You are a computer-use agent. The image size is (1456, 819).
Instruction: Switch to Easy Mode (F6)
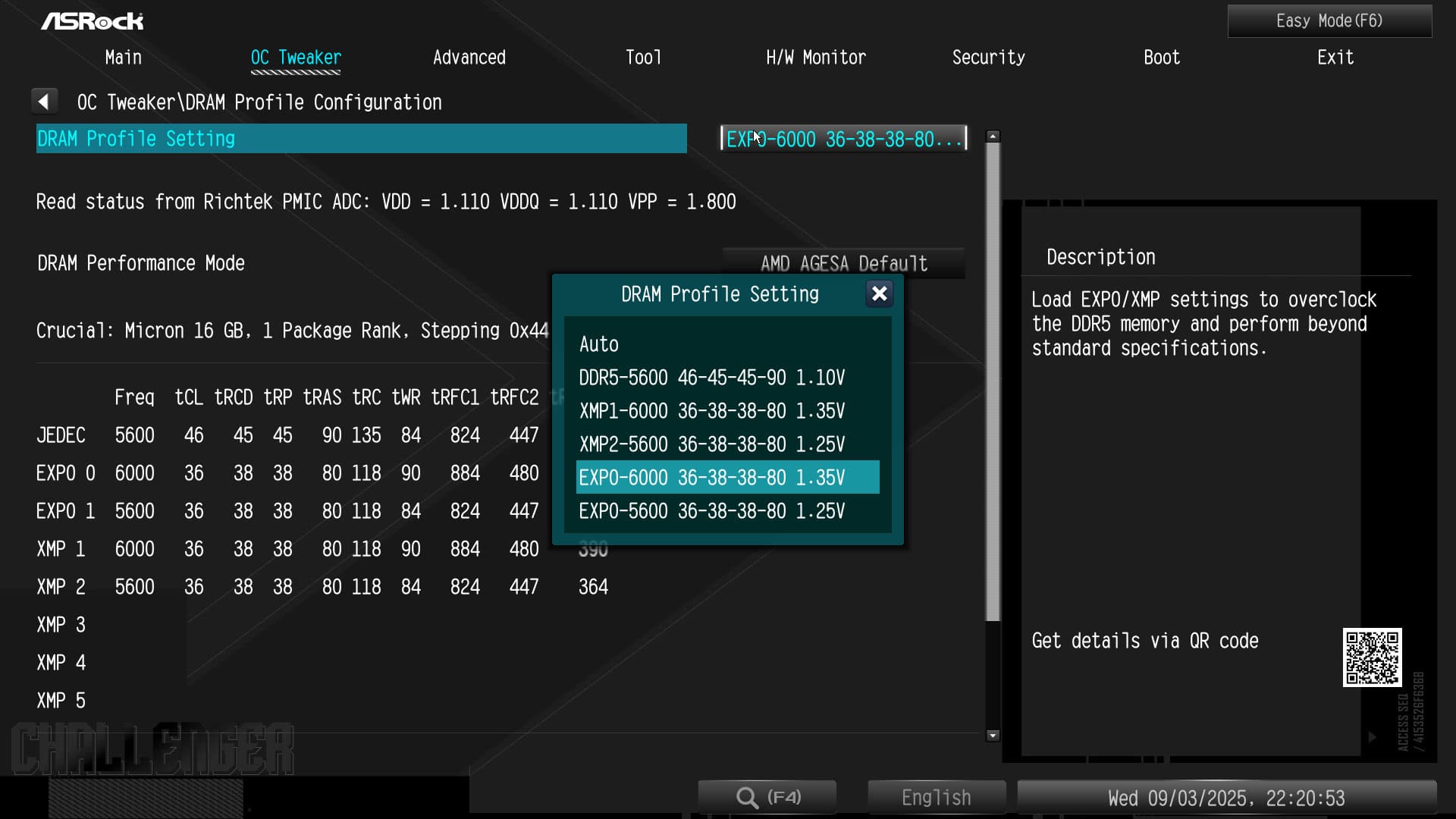click(x=1329, y=21)
